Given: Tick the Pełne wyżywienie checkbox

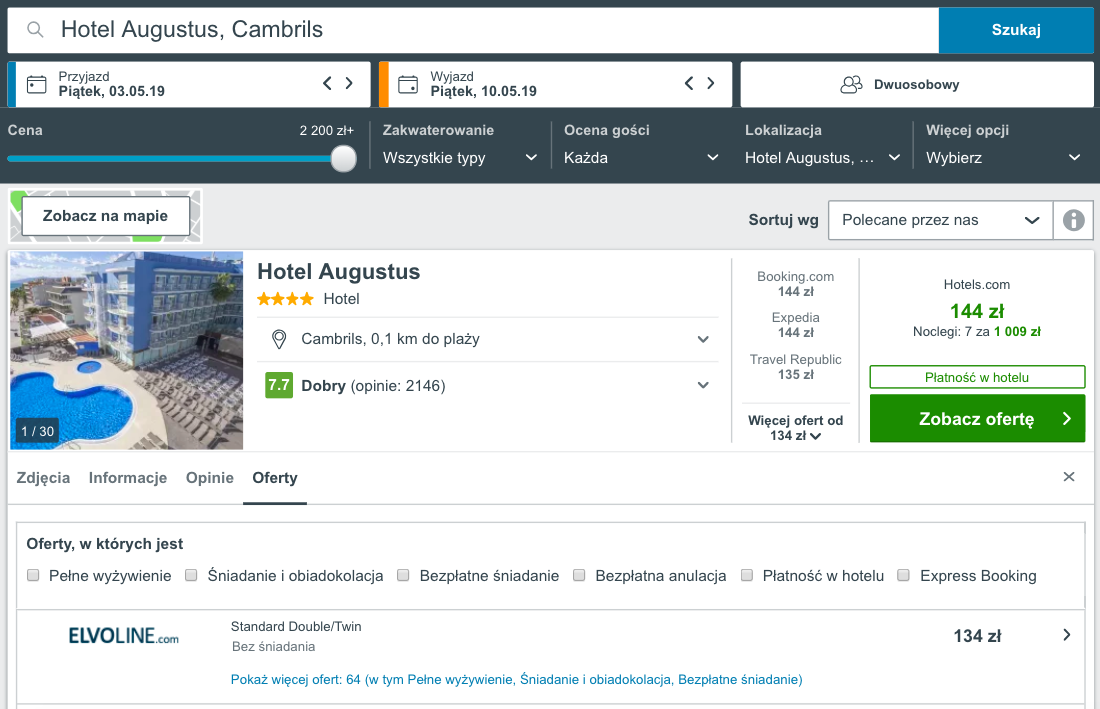Looking at the screenshot, I should click(33, 575).
